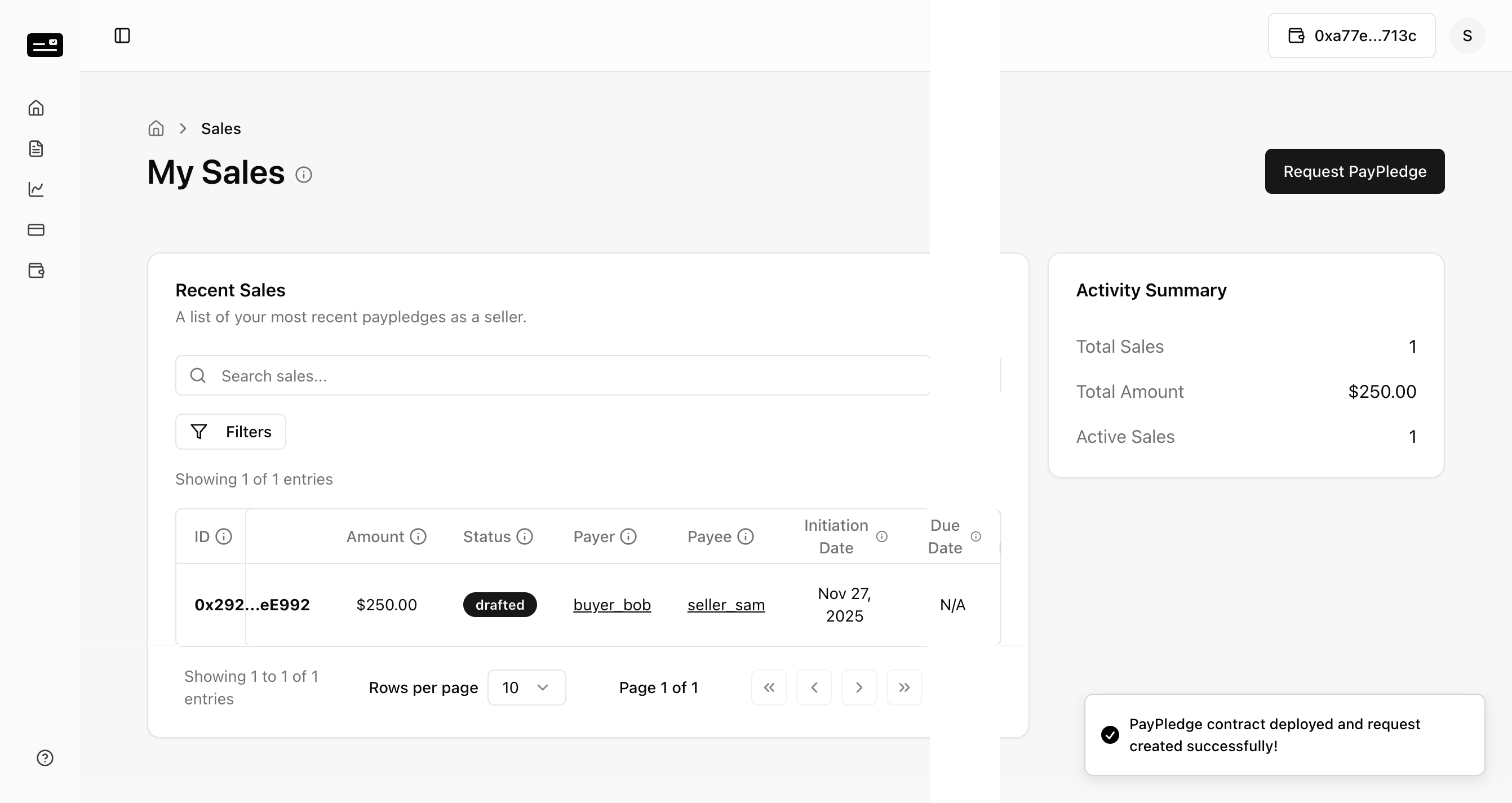
Task: Click the info icon next to Payee column
Action: [746, 536]
